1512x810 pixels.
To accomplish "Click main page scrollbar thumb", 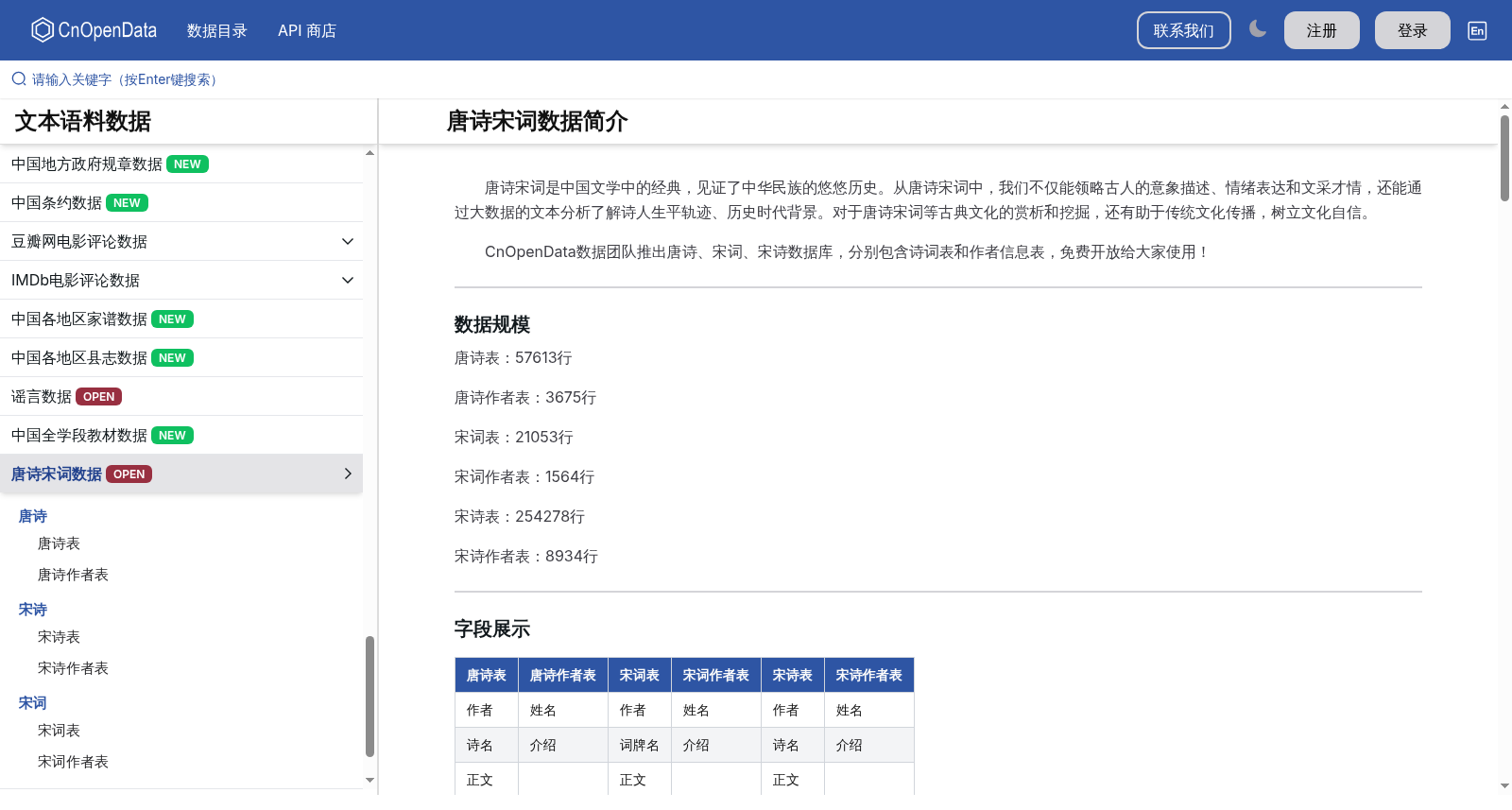I will [x=1504, y=158].
